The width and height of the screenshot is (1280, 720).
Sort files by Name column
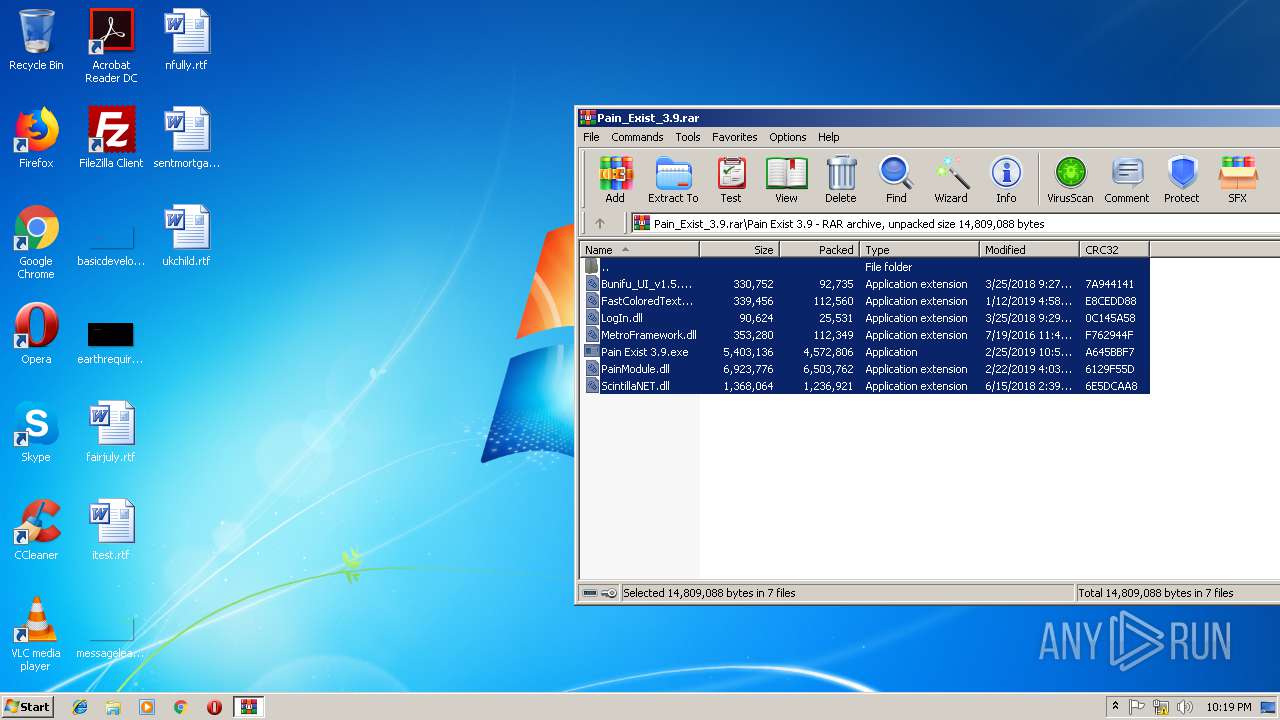click(640, 250)
